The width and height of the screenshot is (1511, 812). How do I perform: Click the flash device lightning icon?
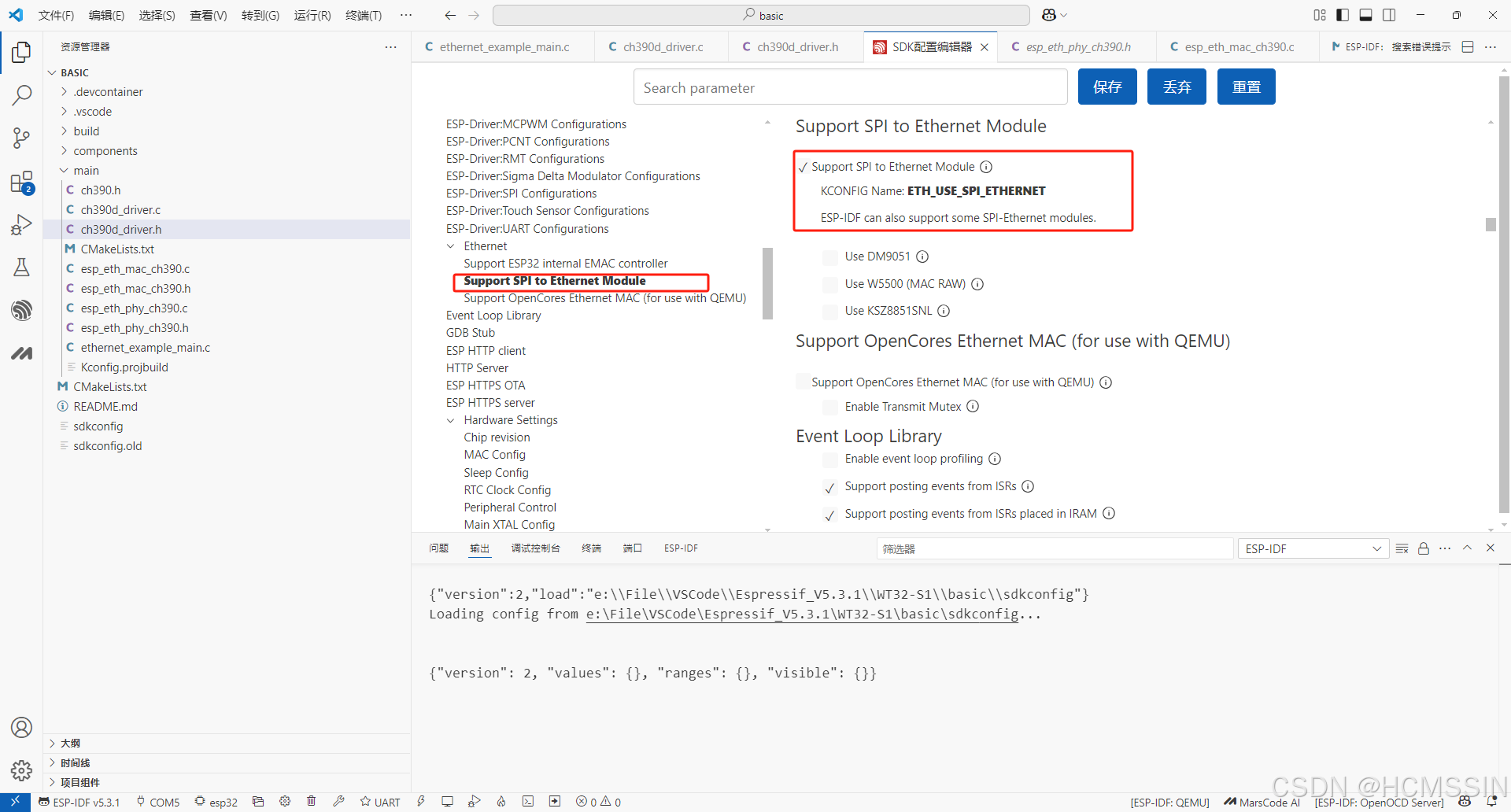(421, 802)
